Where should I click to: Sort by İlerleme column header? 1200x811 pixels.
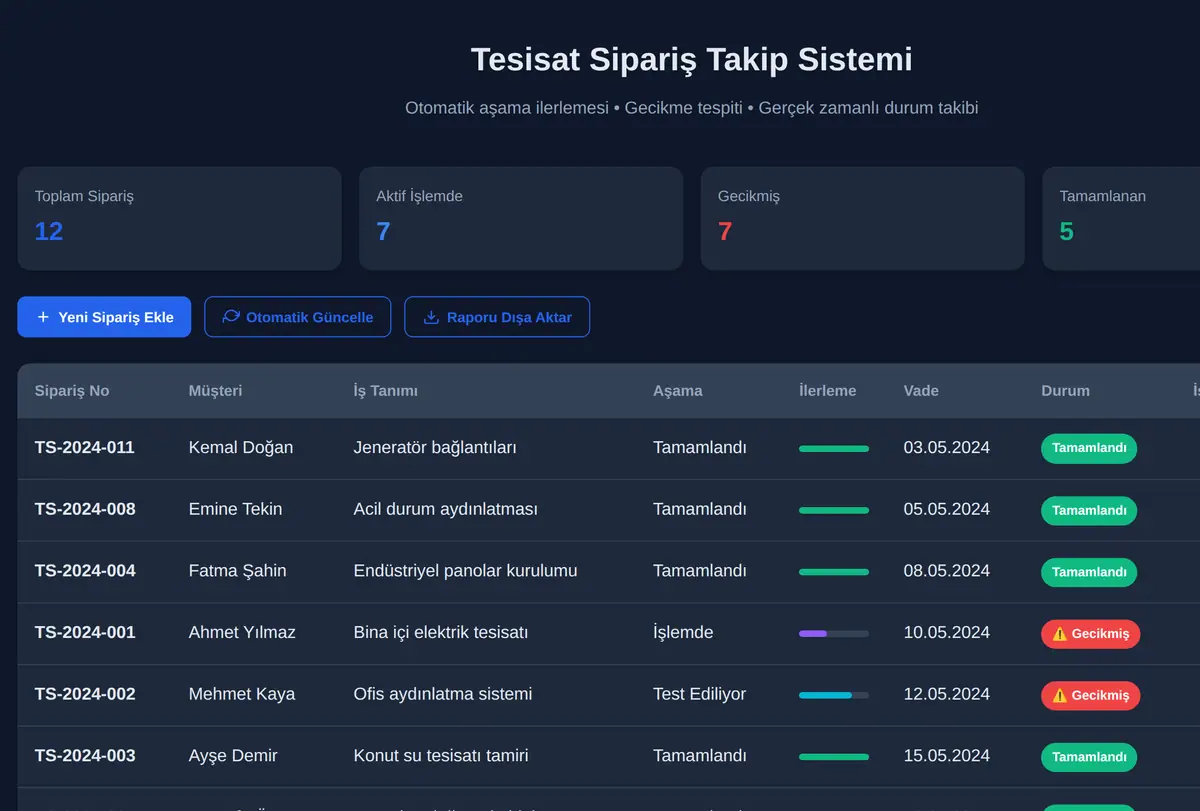(x=828, y=391)
